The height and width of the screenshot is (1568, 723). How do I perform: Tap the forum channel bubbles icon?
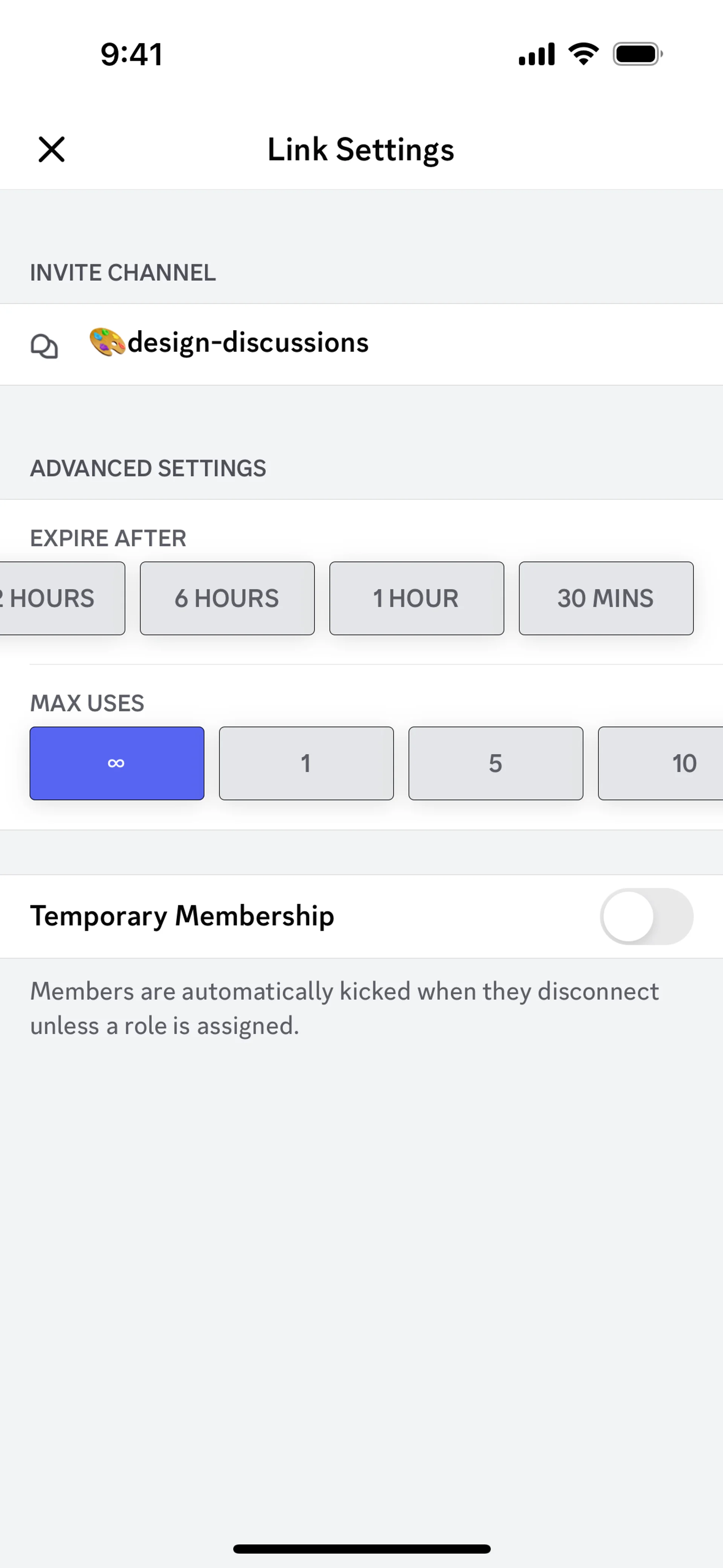pos(44,346)
